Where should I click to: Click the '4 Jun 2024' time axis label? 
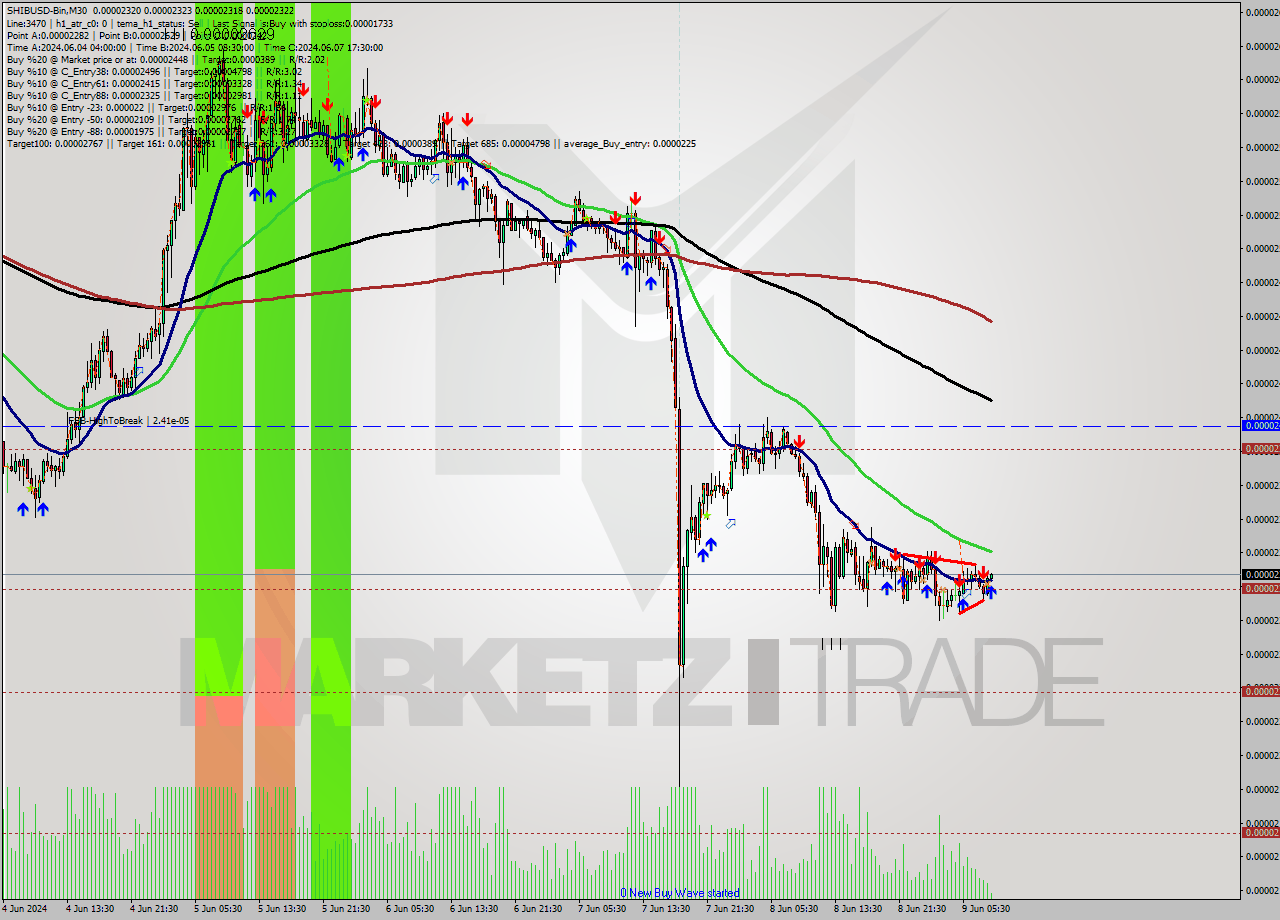24,909
